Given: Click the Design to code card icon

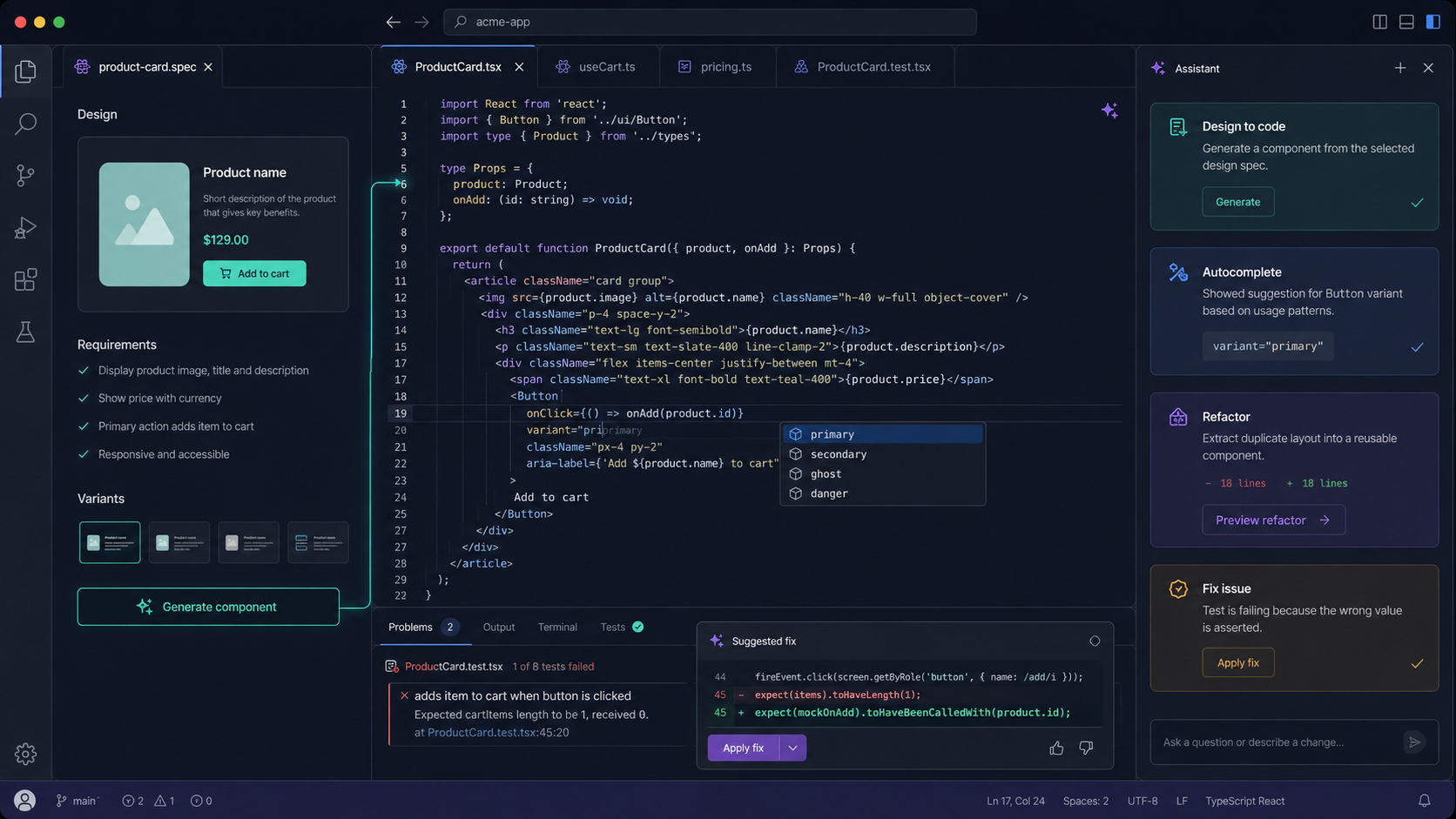Looking at the screenshot, I should (x=1178, y=127).
